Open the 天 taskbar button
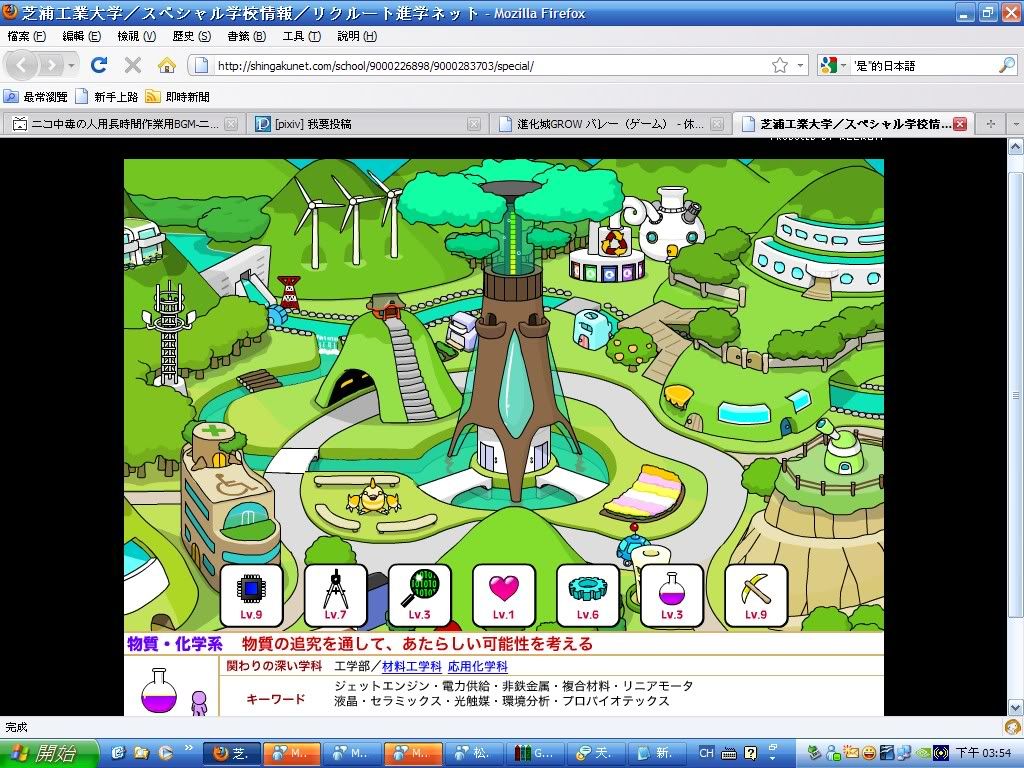The image size is (1024, 768). point(596,754)
